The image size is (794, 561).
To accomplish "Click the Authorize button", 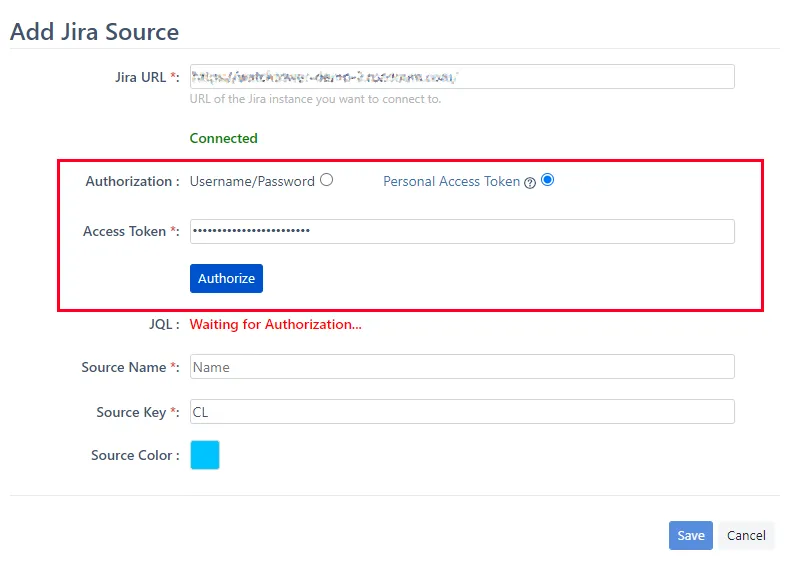I will click(x=226, y=278).
